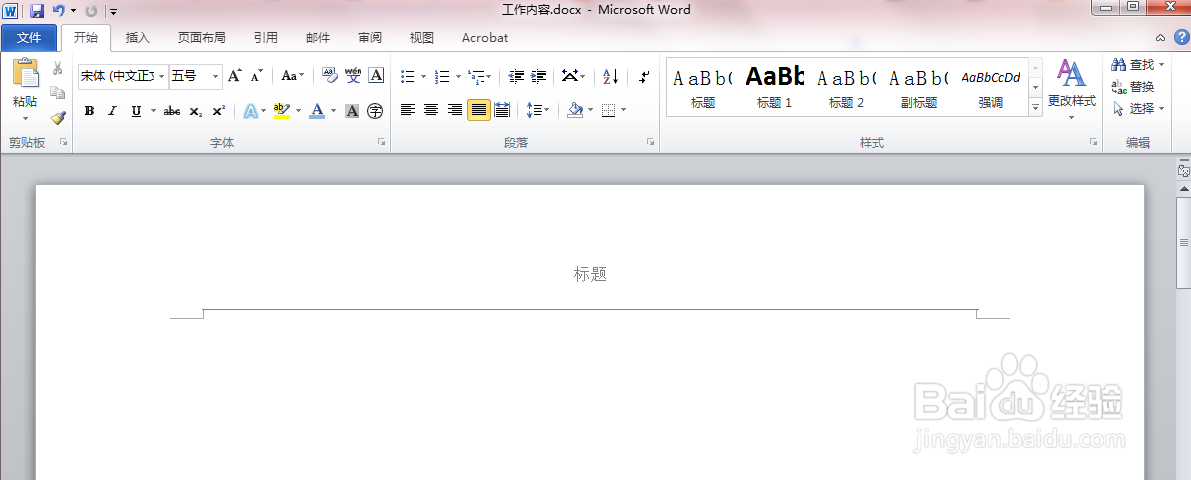Toggle strikethrough formatting
The image size is (1191, 480).
(172, 111)
